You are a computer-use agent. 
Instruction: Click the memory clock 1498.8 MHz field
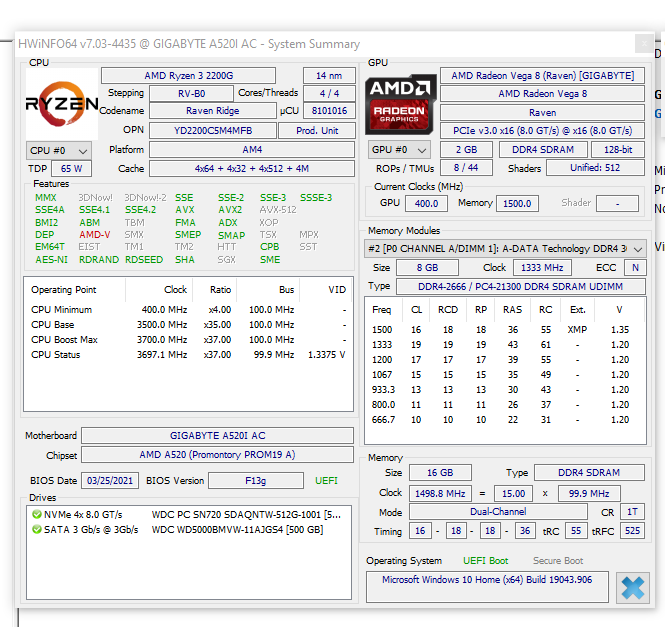tap(440, 494)
